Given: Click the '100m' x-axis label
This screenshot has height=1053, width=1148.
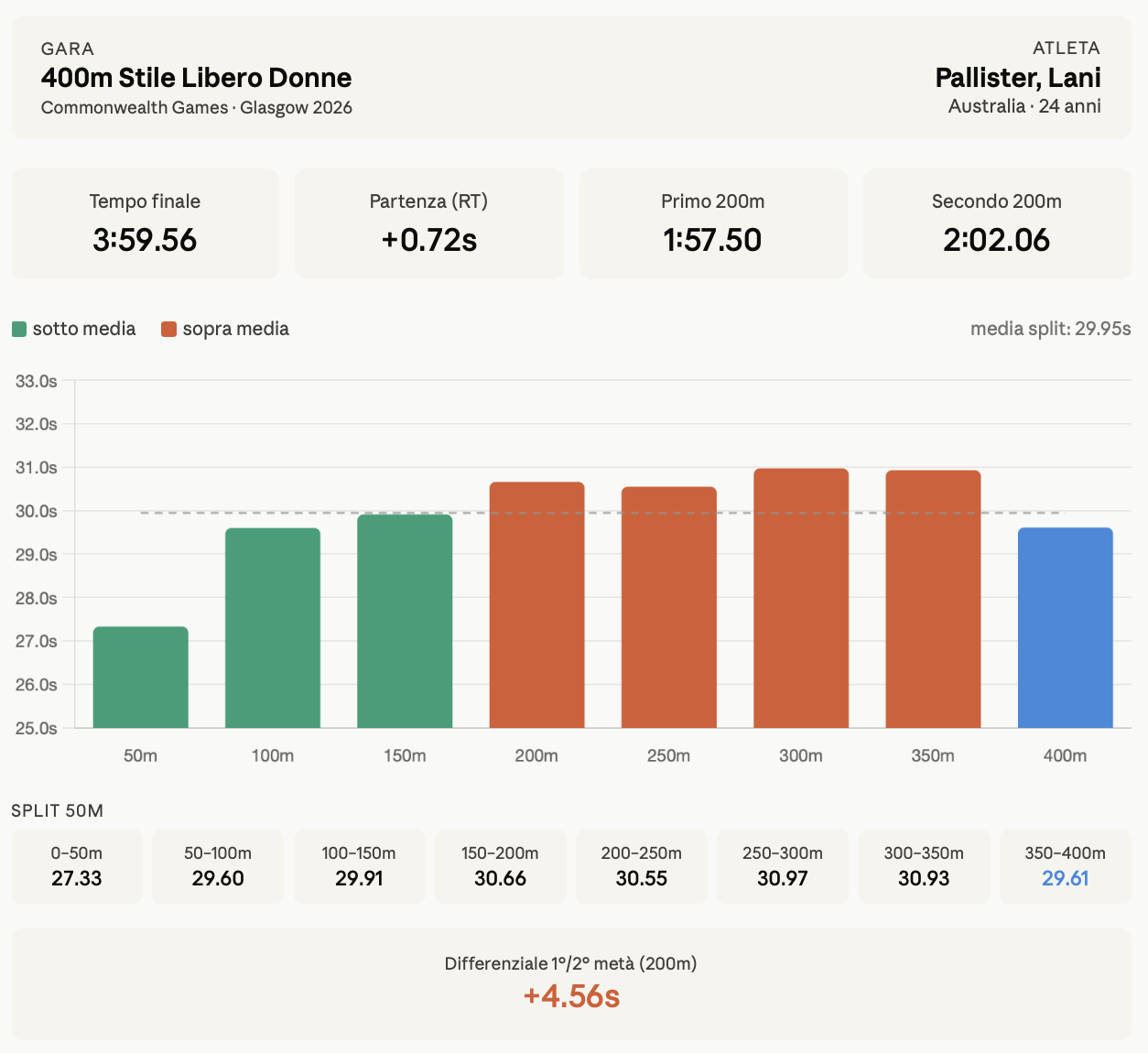Looking at the screenshot, I should point(273,756).
